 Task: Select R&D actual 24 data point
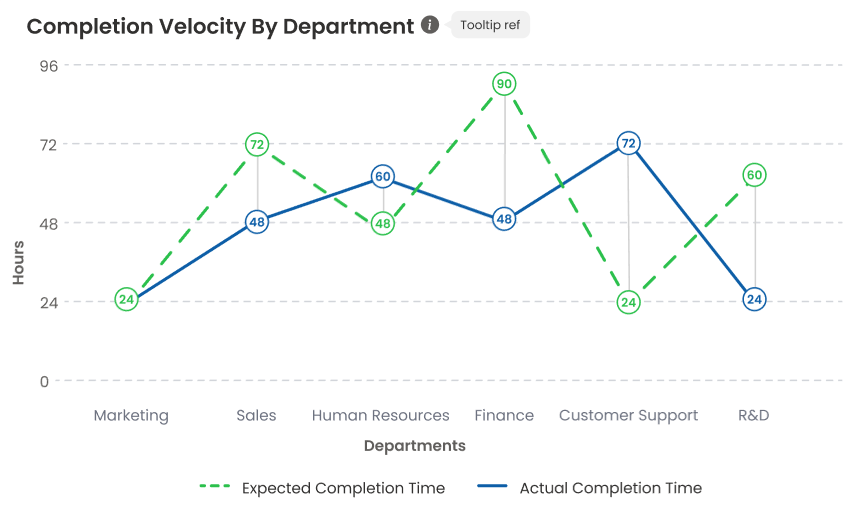tap(755, 299)
